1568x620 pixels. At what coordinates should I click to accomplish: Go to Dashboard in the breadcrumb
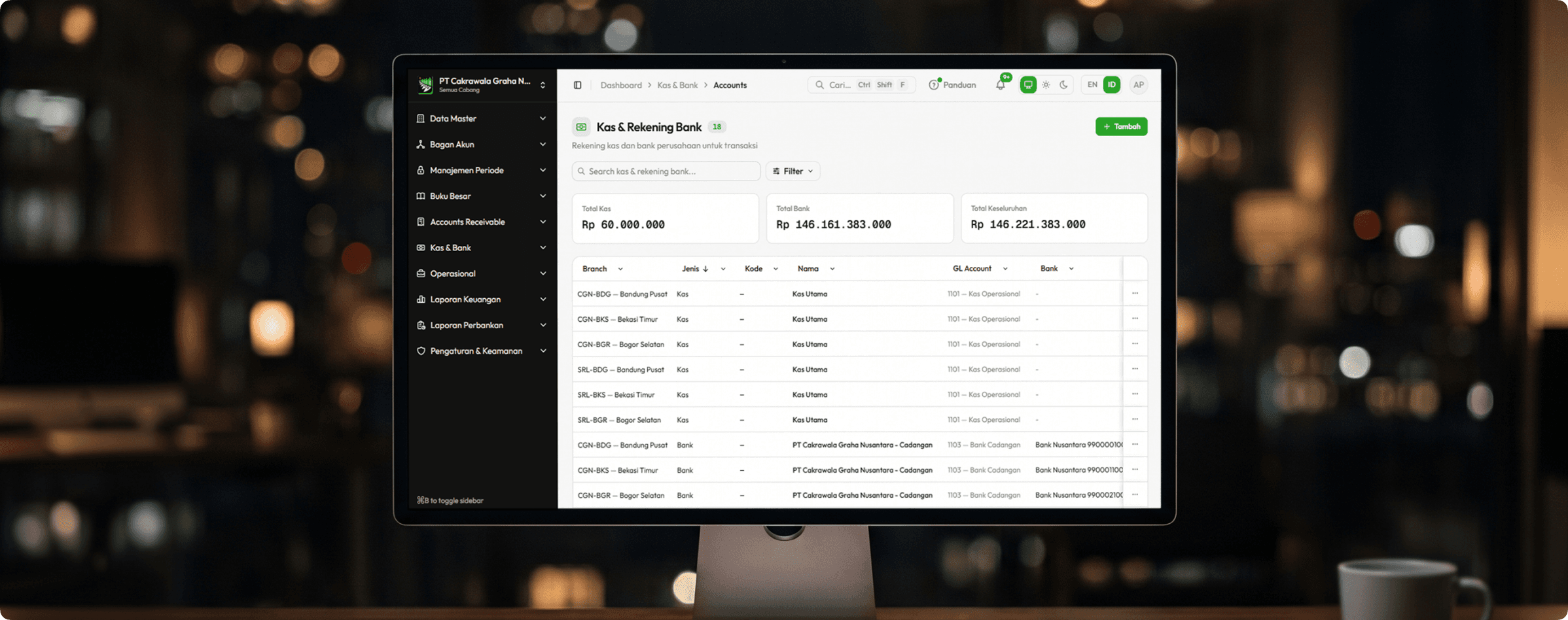tap(621, 85)
